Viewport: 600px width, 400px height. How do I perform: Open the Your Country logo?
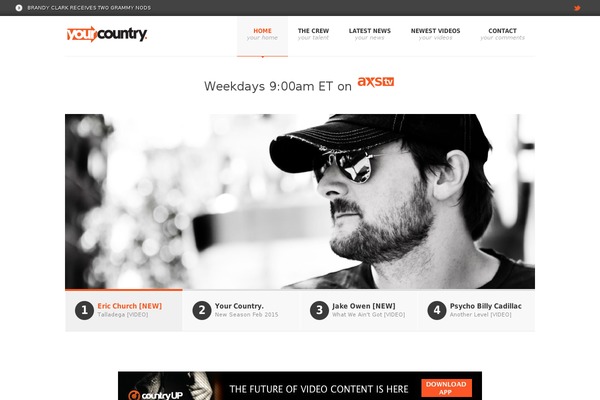click(x=107, y=34)
